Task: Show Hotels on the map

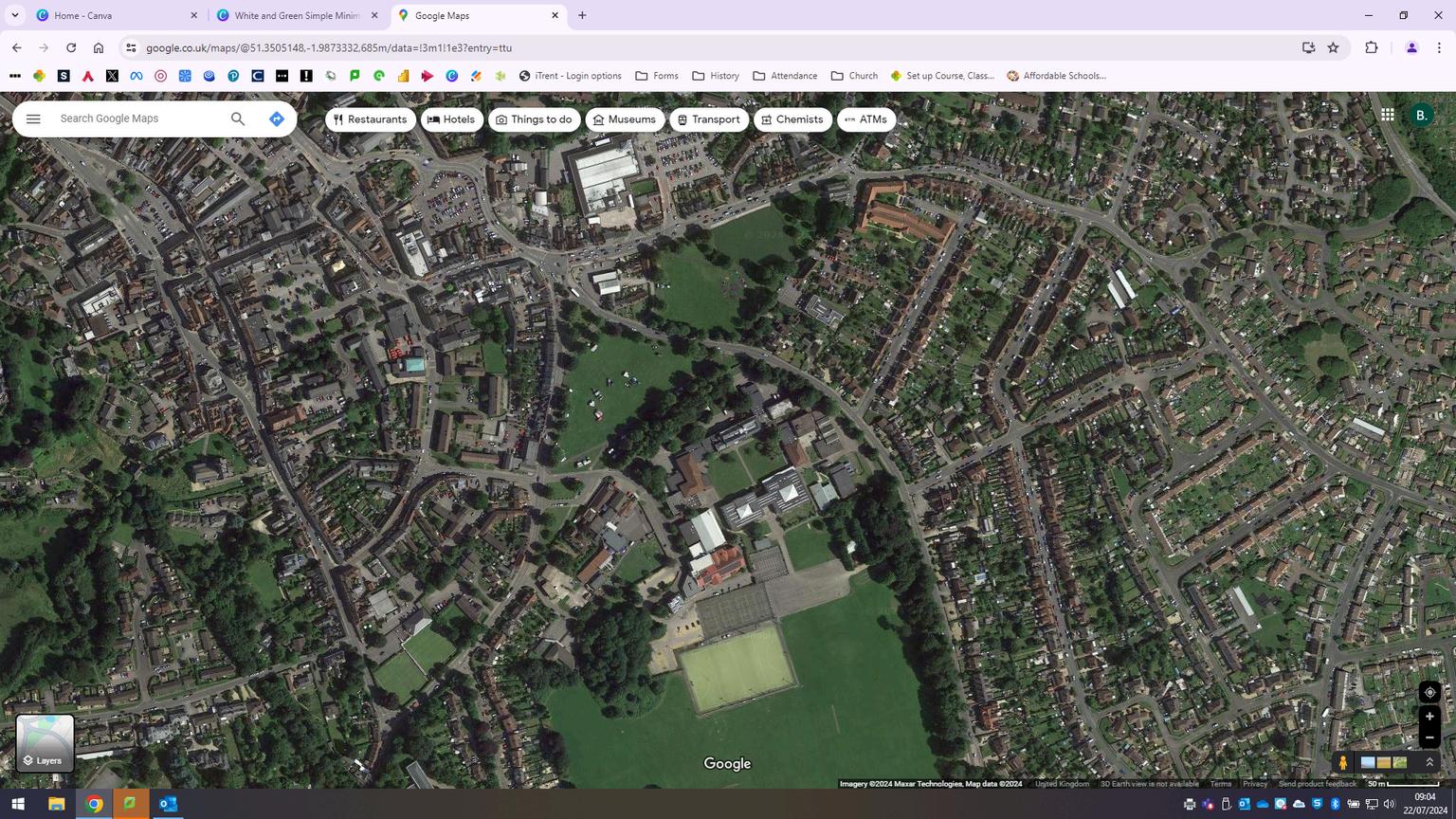Action: click(451, 119)
